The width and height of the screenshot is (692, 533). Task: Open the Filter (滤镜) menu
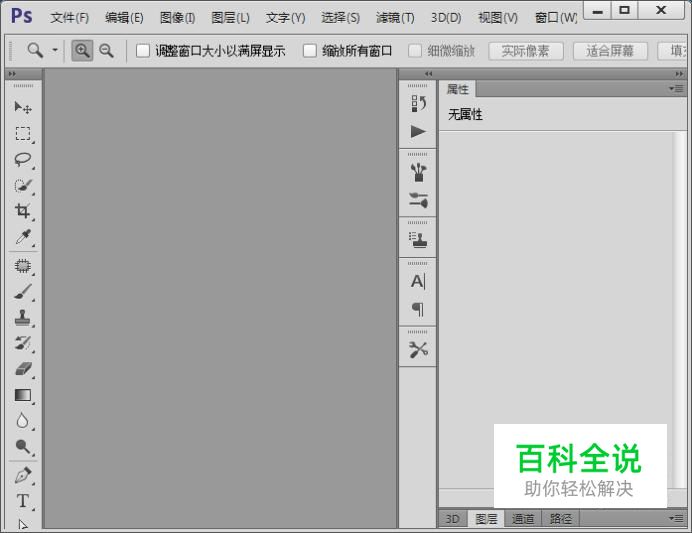[395, 18]
